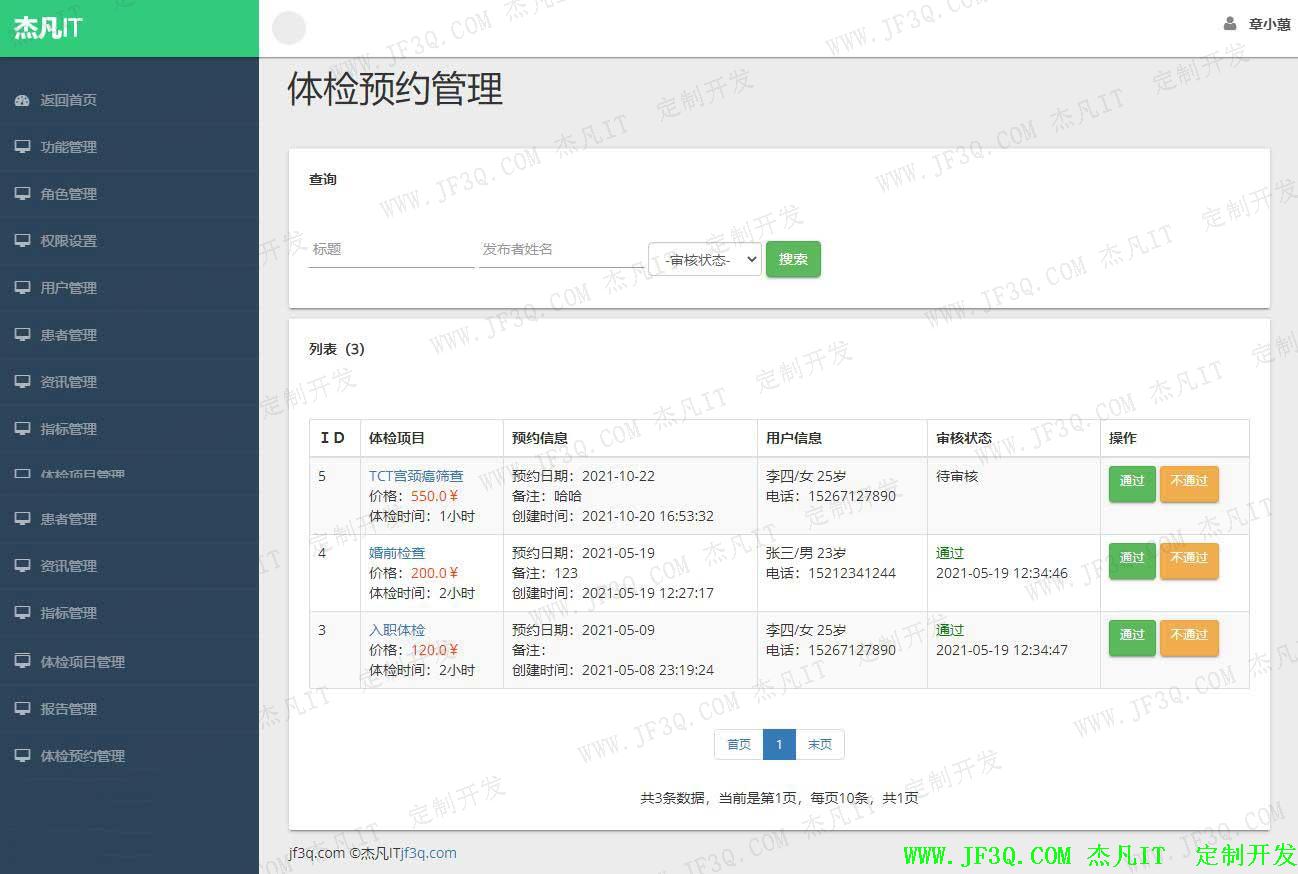1298x874 pixels.
Task: Click the green 搜索 button
Action: click(793, 259)
